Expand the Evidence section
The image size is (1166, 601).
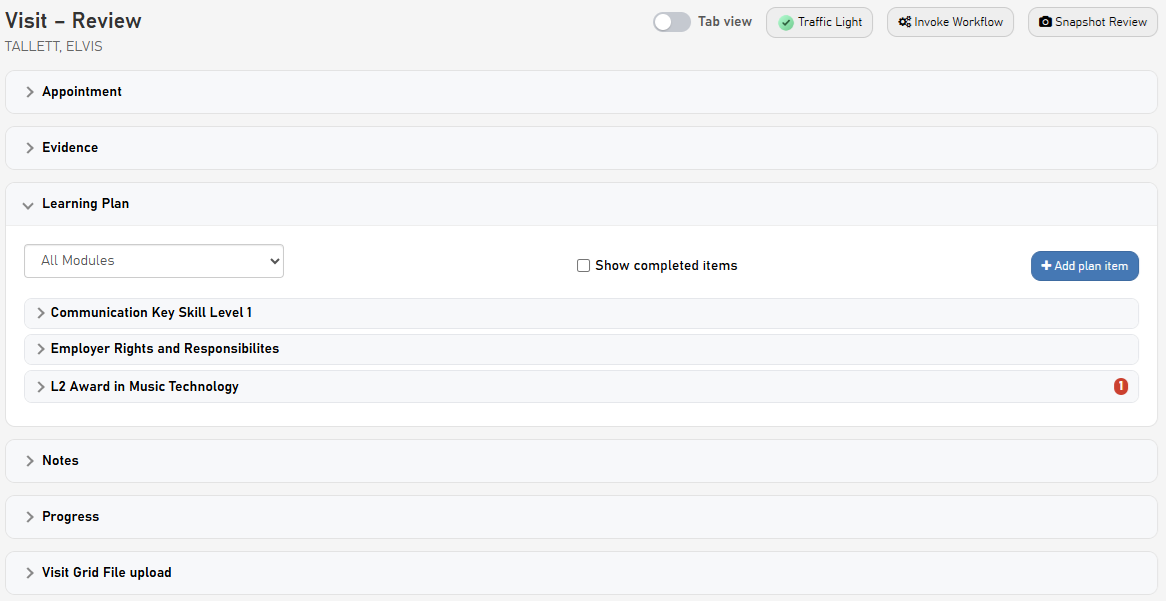[x=582, y=148]
